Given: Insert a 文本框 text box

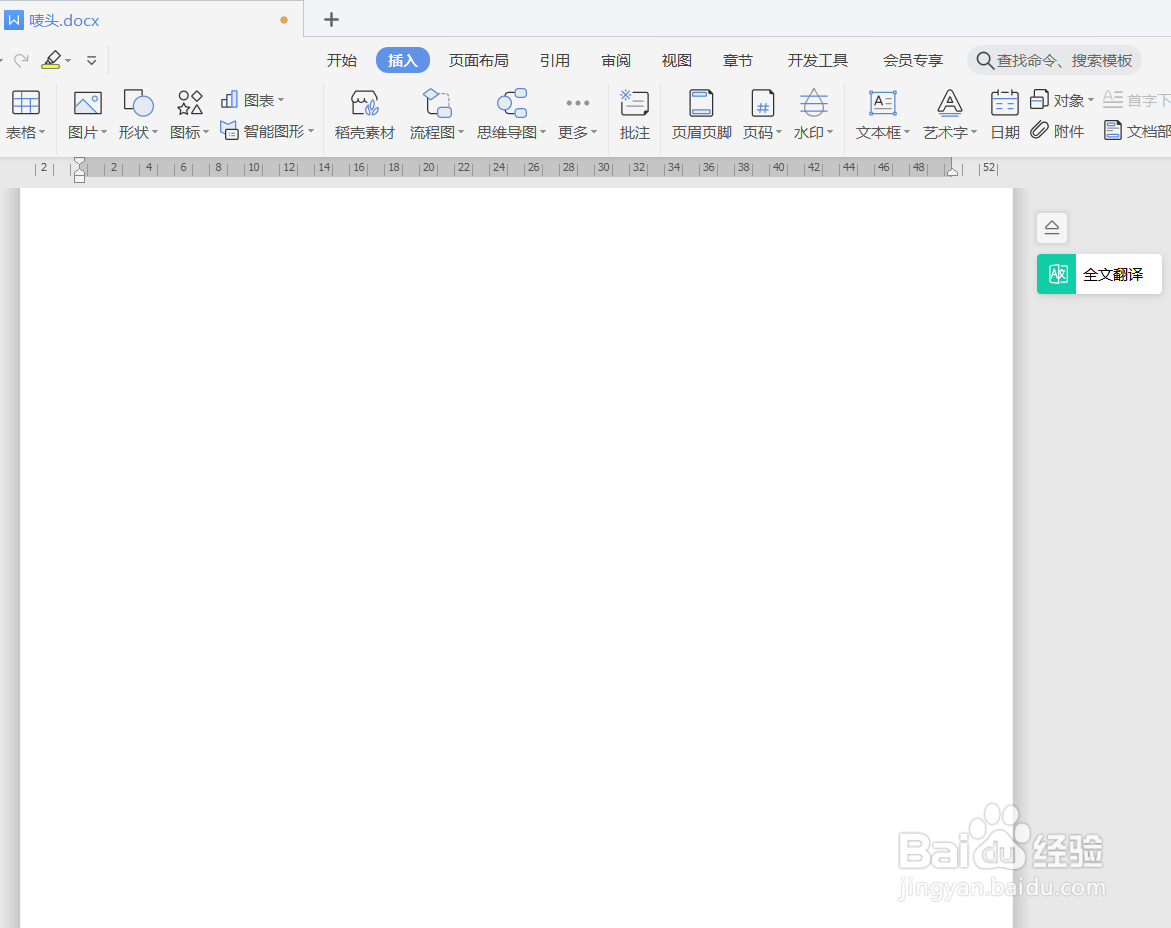Looking at the screenshot, I should coord(883,103).
